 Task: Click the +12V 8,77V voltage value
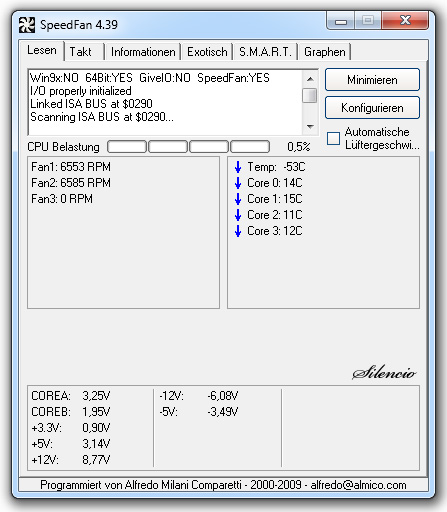tap(96, 460)
